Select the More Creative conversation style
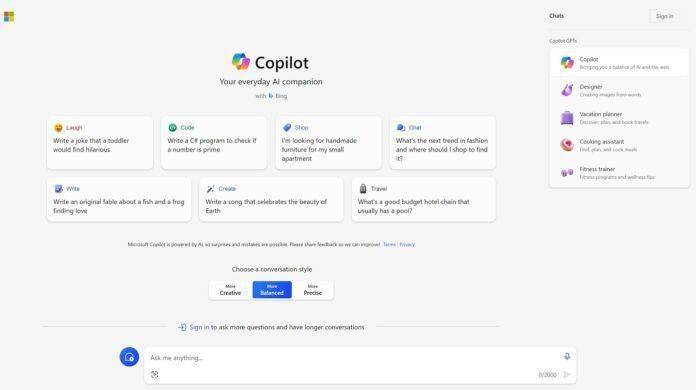This screenshot has width=696, height=390. [230, 290]
